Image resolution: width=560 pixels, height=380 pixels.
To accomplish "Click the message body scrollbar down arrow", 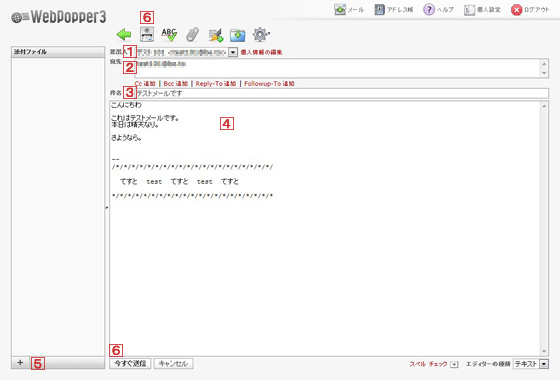I will pos(544,351).
